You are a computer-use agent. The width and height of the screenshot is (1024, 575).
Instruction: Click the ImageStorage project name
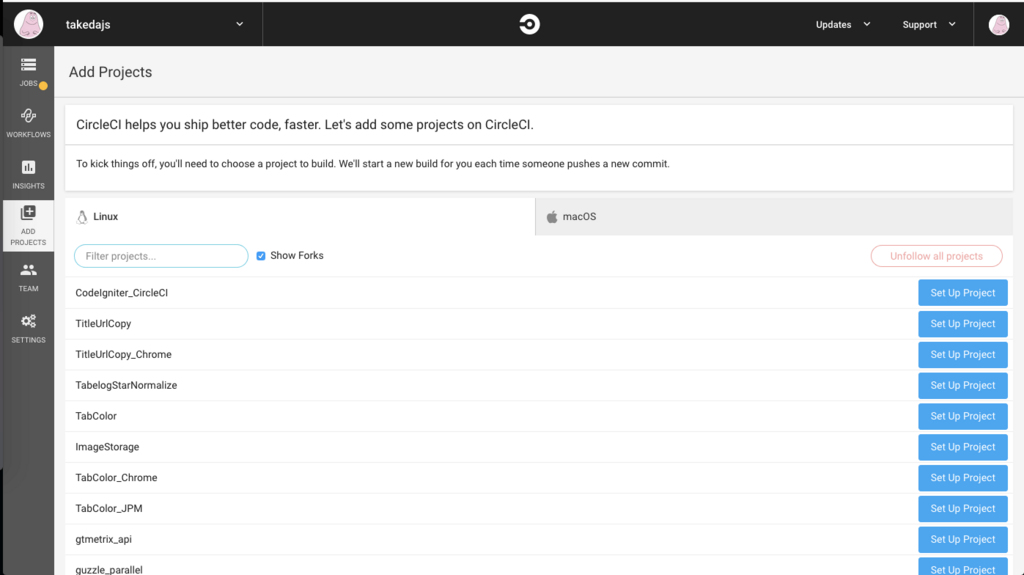coord(107,447)
